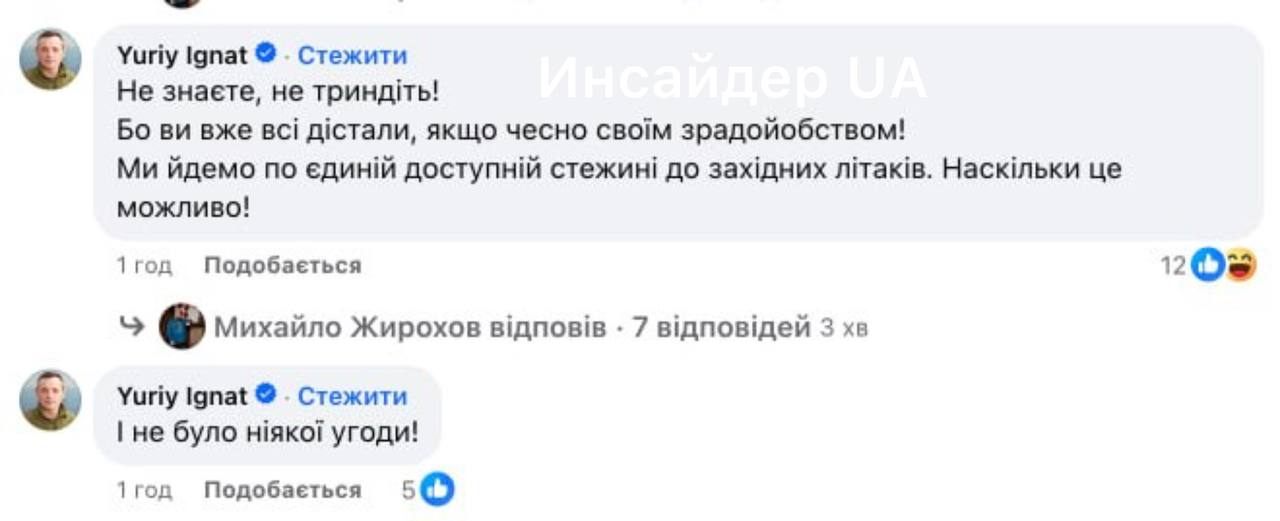Follow Yuriy Ignat via 'Стежити' on first comment
Image resolution: width=1280 pixels, height=521 pixels.
coord(352,55)
